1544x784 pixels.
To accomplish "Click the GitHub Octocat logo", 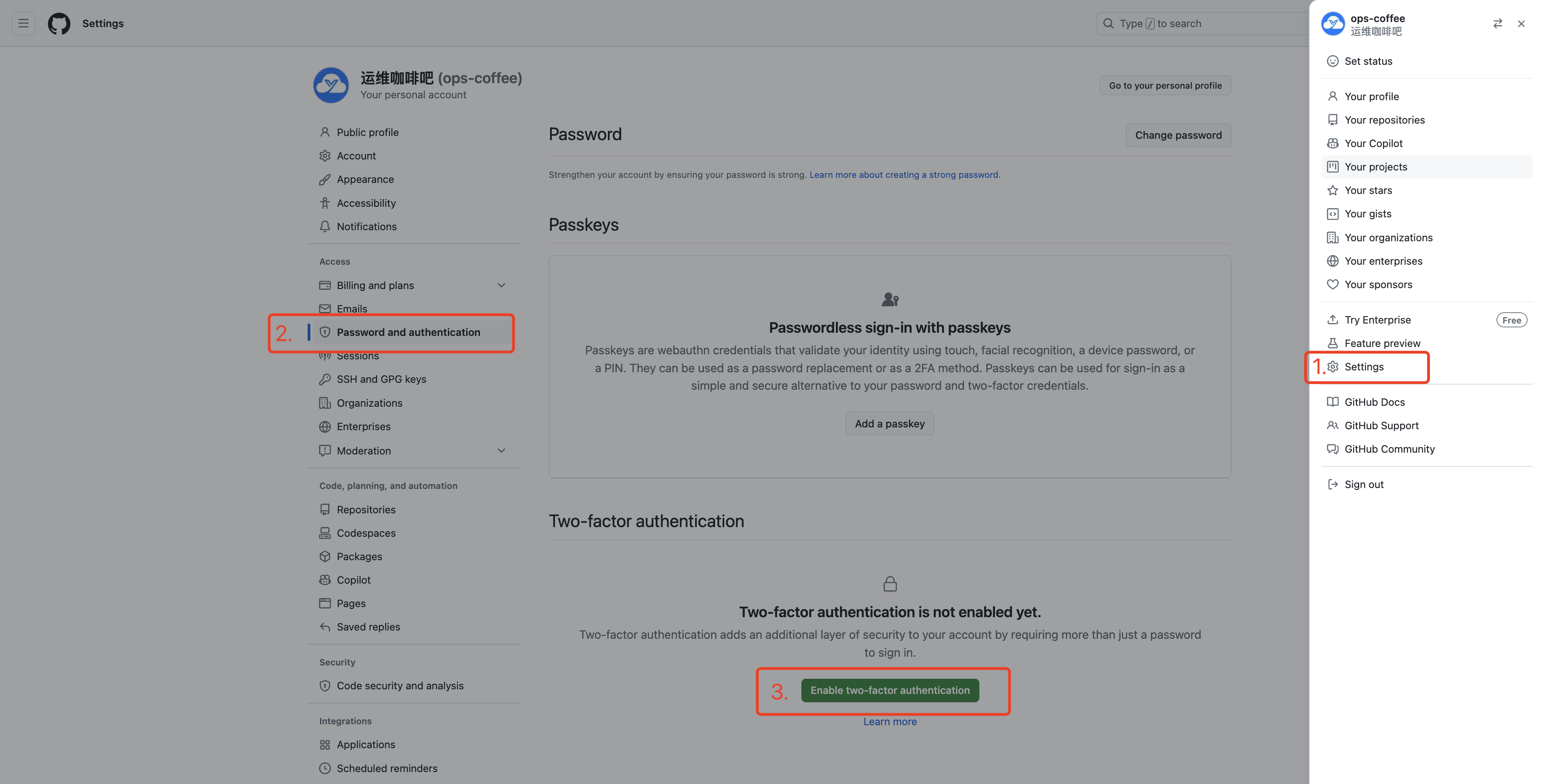I will pos(59,23).
